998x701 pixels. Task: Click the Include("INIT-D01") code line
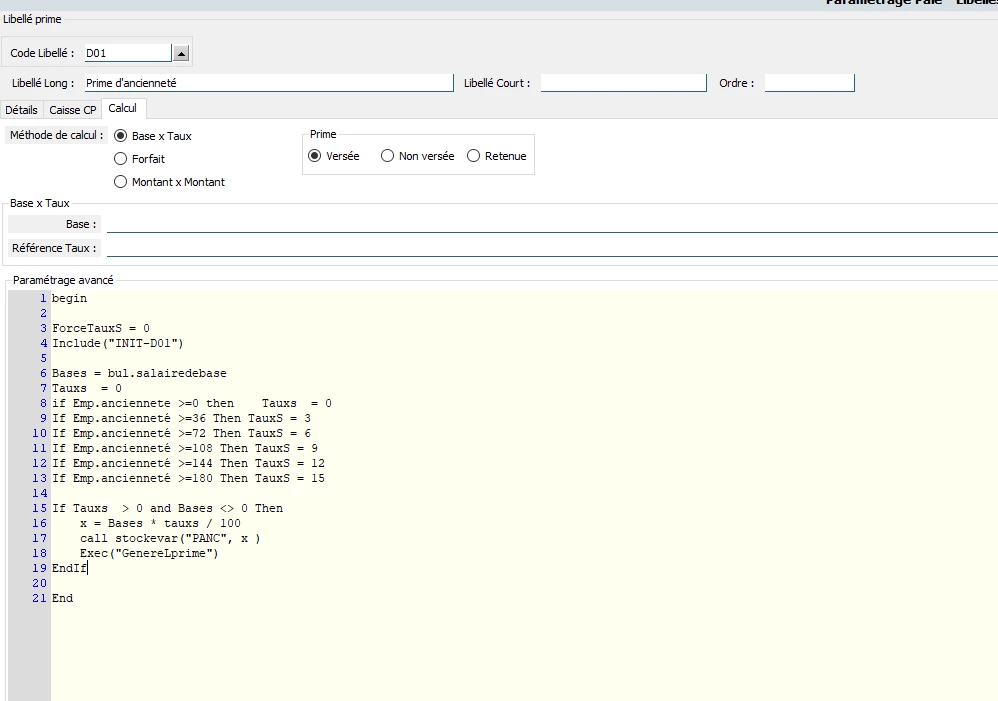click(x=118, y=343)
